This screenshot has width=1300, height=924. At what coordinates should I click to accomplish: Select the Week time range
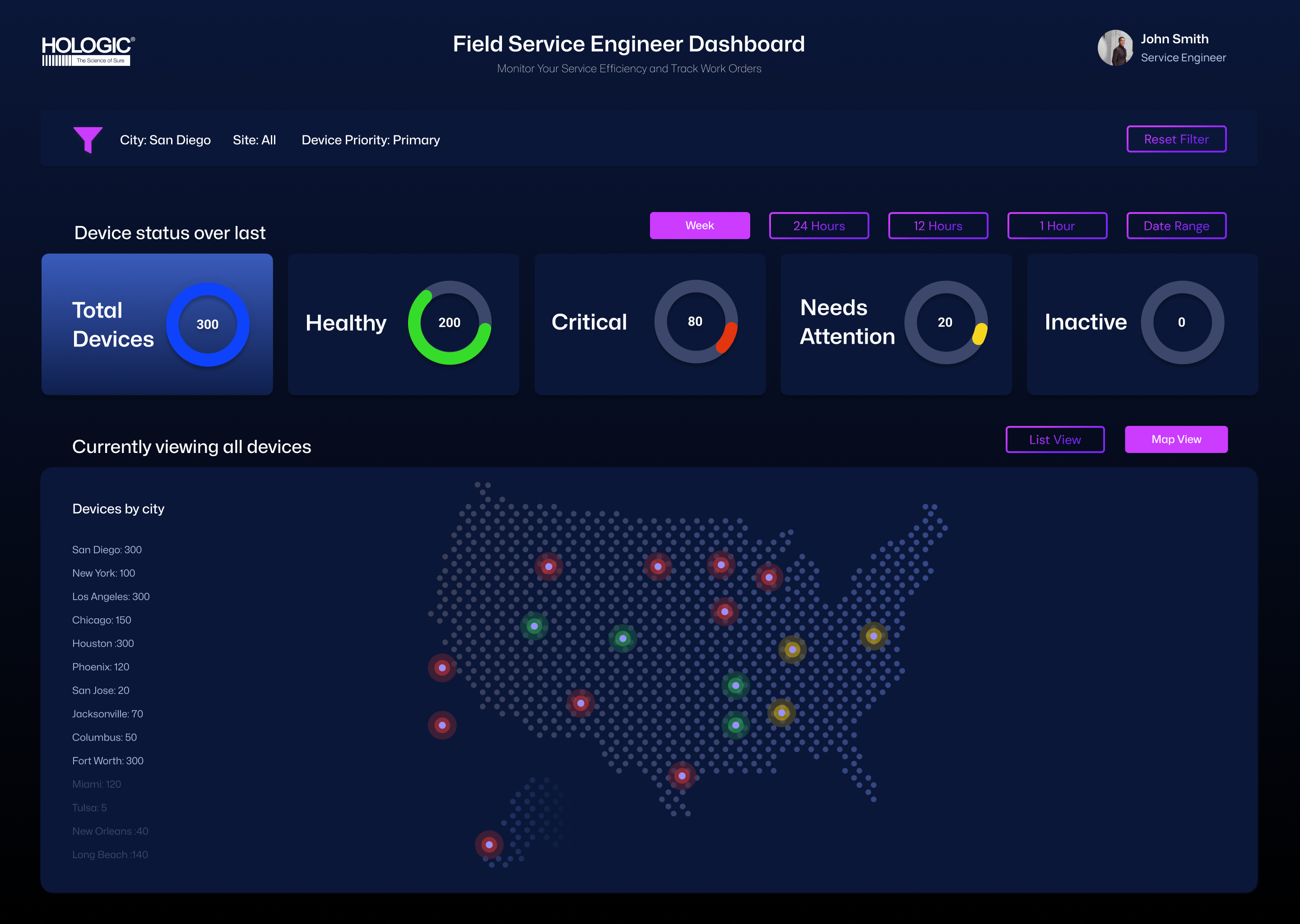[700, 225]
